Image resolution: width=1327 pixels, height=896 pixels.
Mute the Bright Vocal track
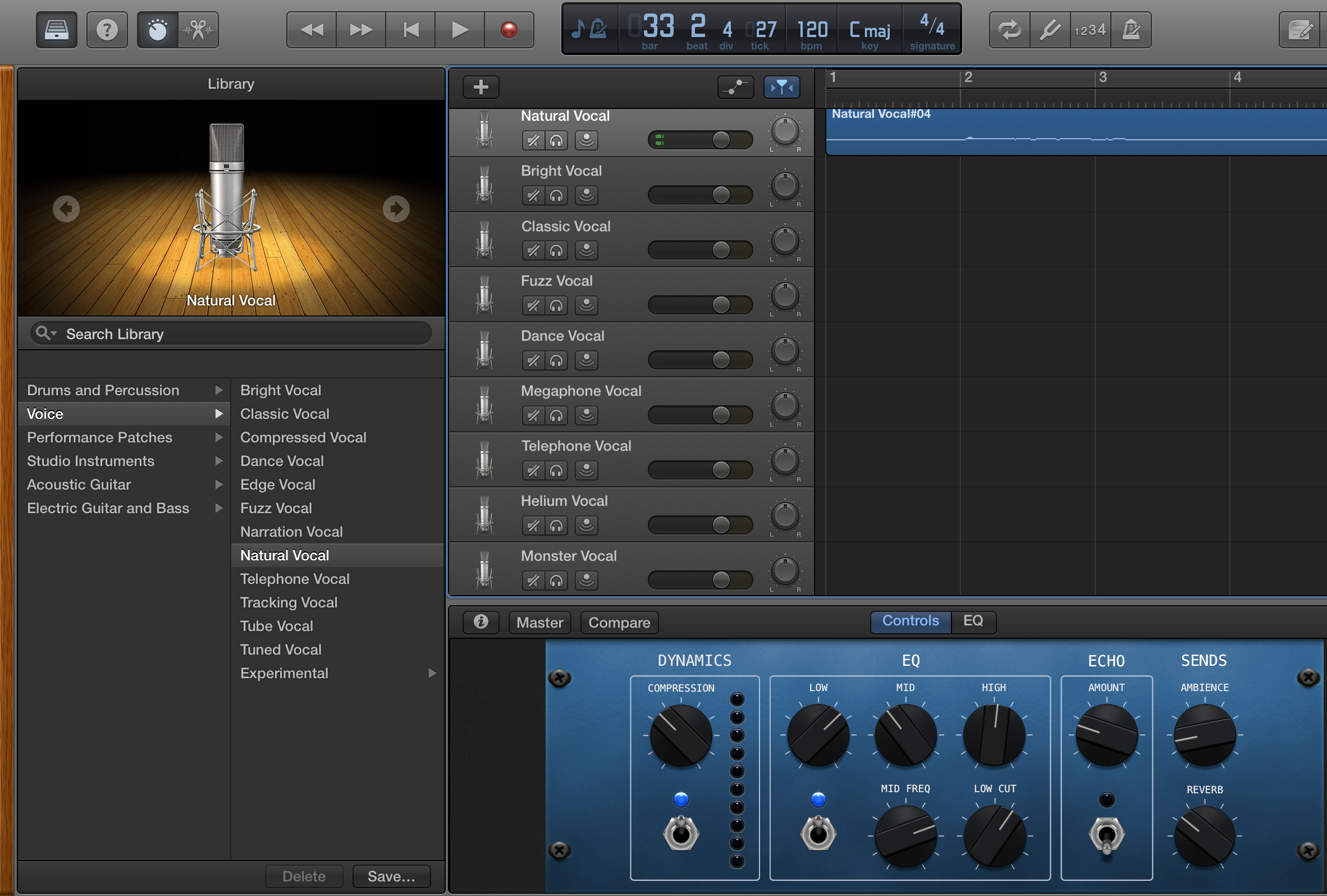click(533, 196)
